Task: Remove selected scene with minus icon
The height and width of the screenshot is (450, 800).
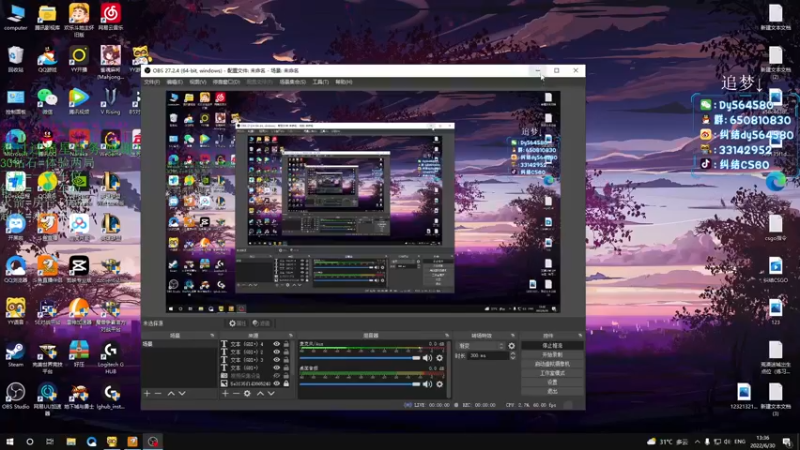Action: coord(158,393)
